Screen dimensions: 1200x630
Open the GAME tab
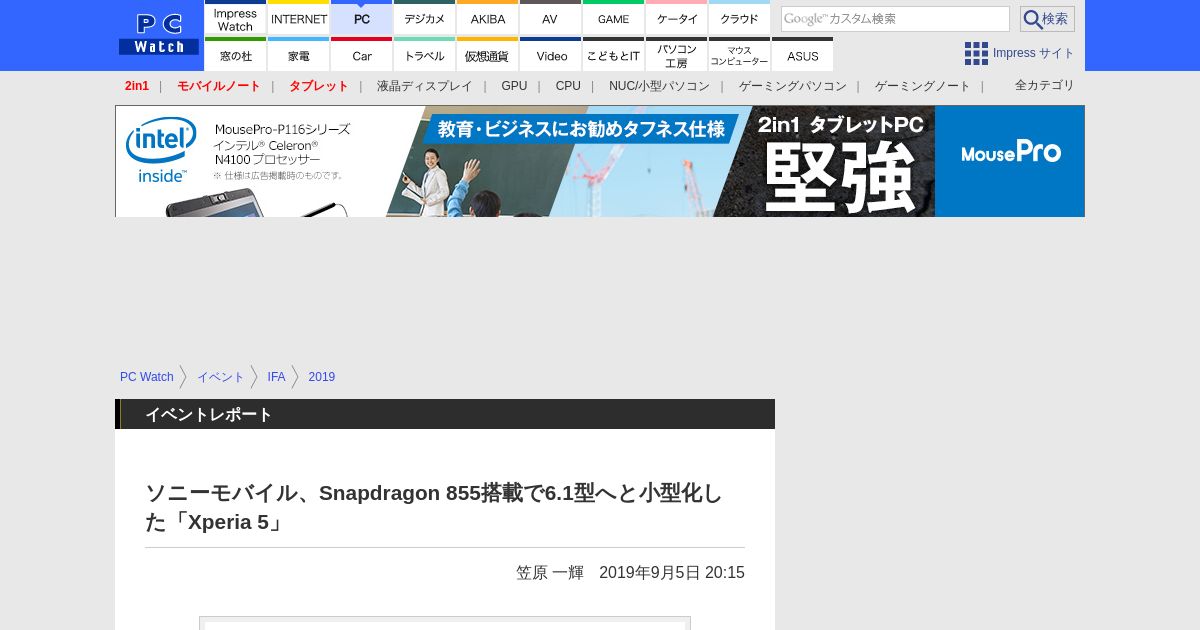613,17
